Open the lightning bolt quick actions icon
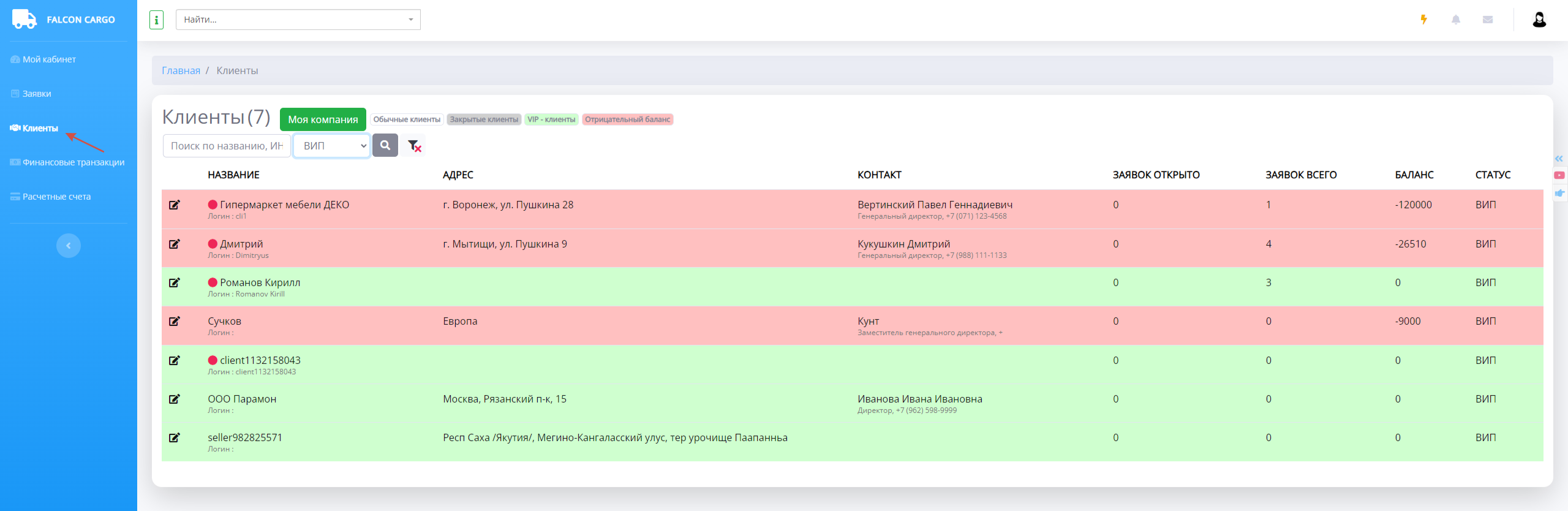This screenshot has width=1568, height=511. click(1423, 20)
